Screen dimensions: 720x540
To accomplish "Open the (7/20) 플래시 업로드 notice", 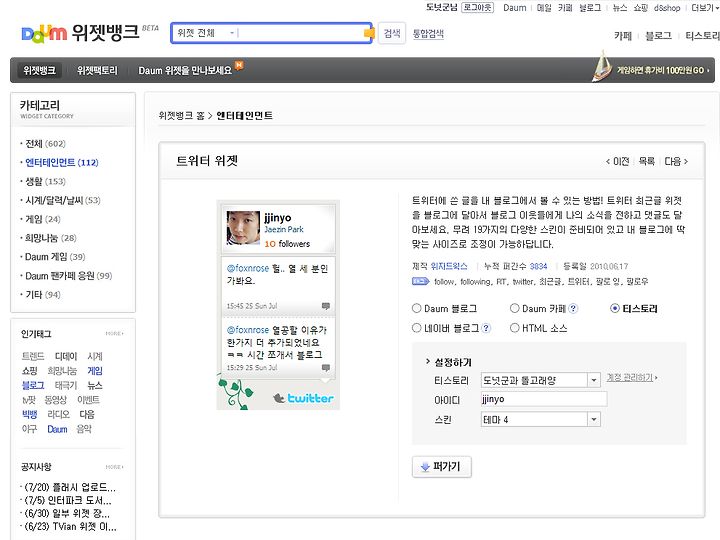I will click(70, 487).
